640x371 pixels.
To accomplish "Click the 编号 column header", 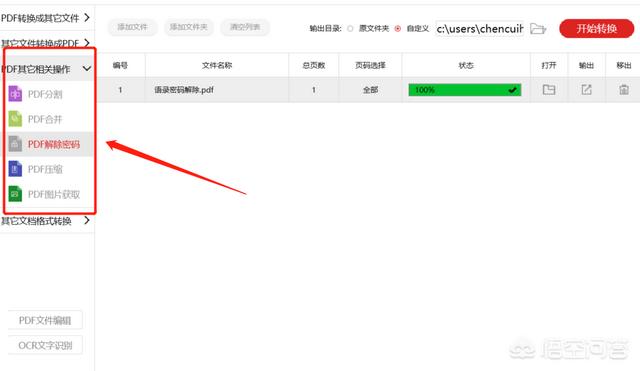I will coord(120,65).
